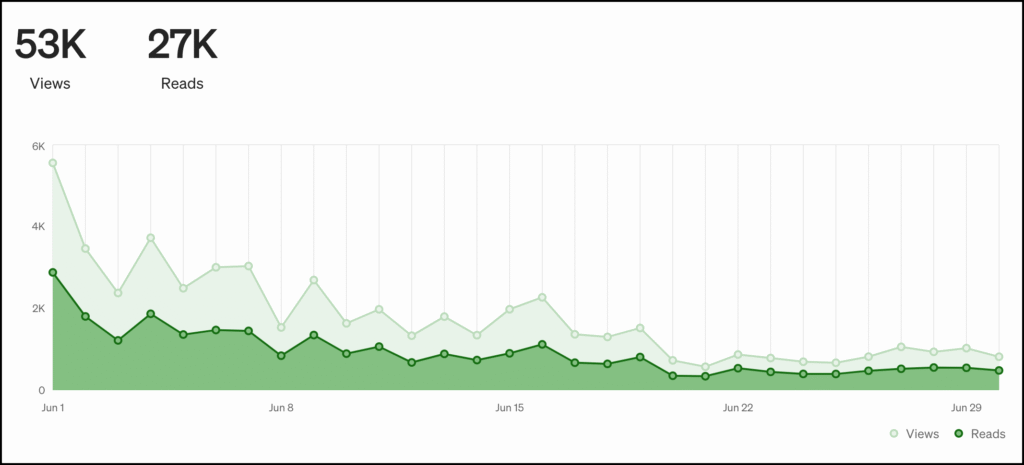Click the Jun 8 x-axis label

tap(281, 407)
